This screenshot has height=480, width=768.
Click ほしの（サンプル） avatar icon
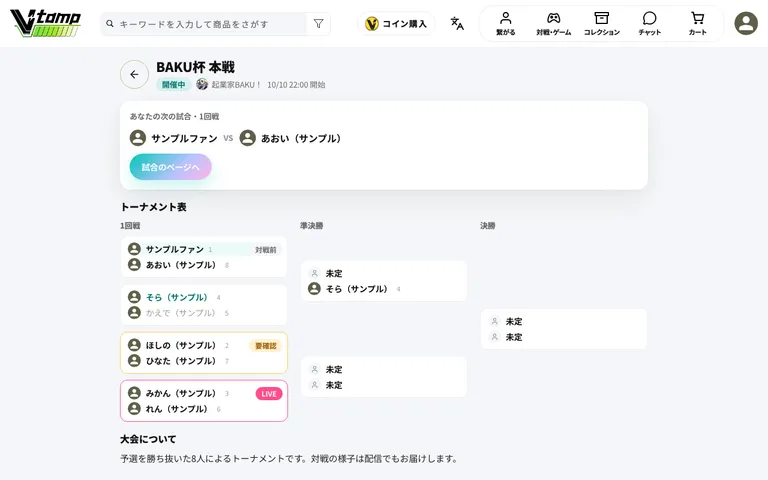click(x=134, y=345)
